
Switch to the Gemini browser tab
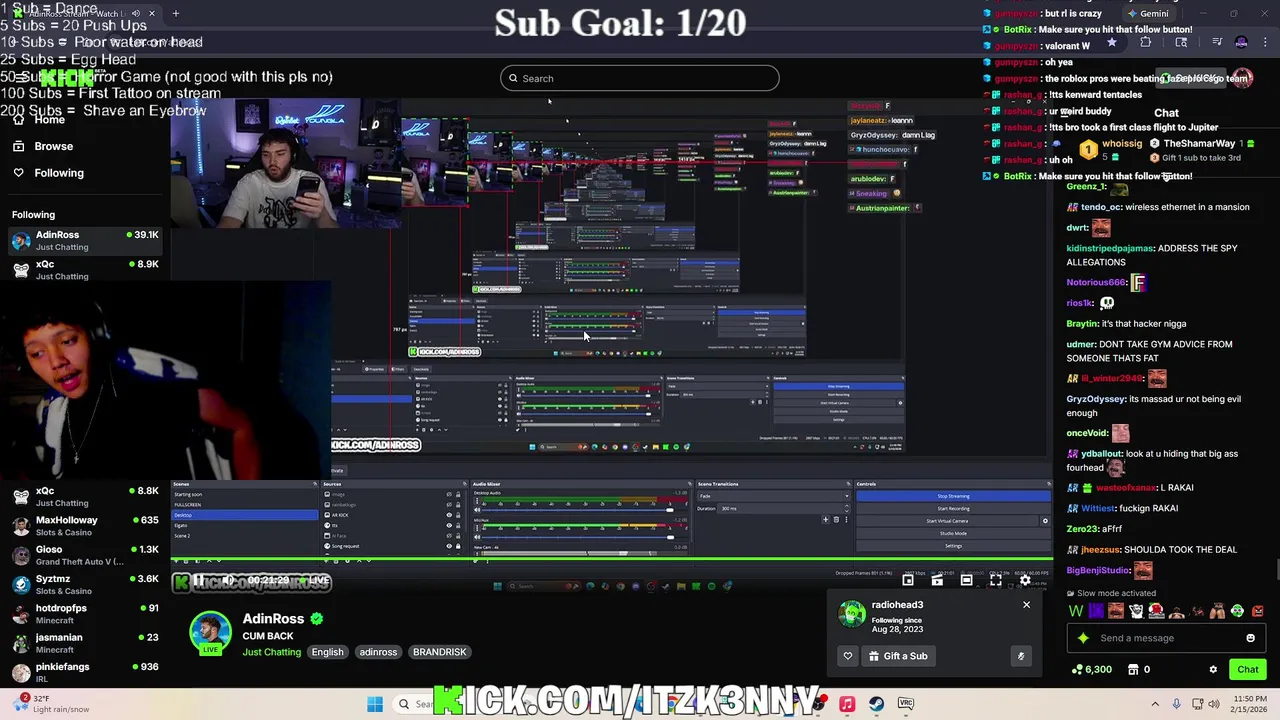click(x=1147, y=14)
